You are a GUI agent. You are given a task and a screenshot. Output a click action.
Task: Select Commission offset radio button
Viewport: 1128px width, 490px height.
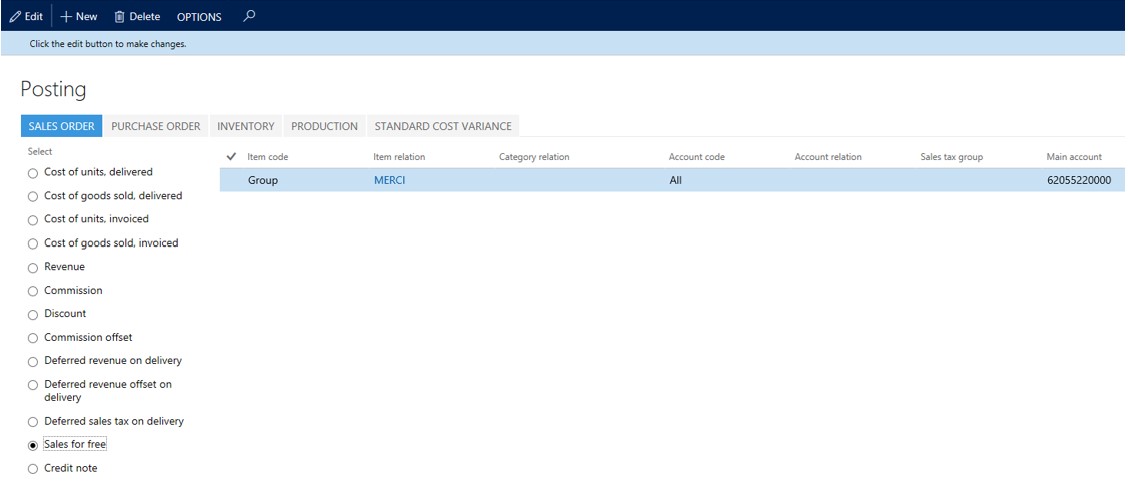(x=32, y=338)
